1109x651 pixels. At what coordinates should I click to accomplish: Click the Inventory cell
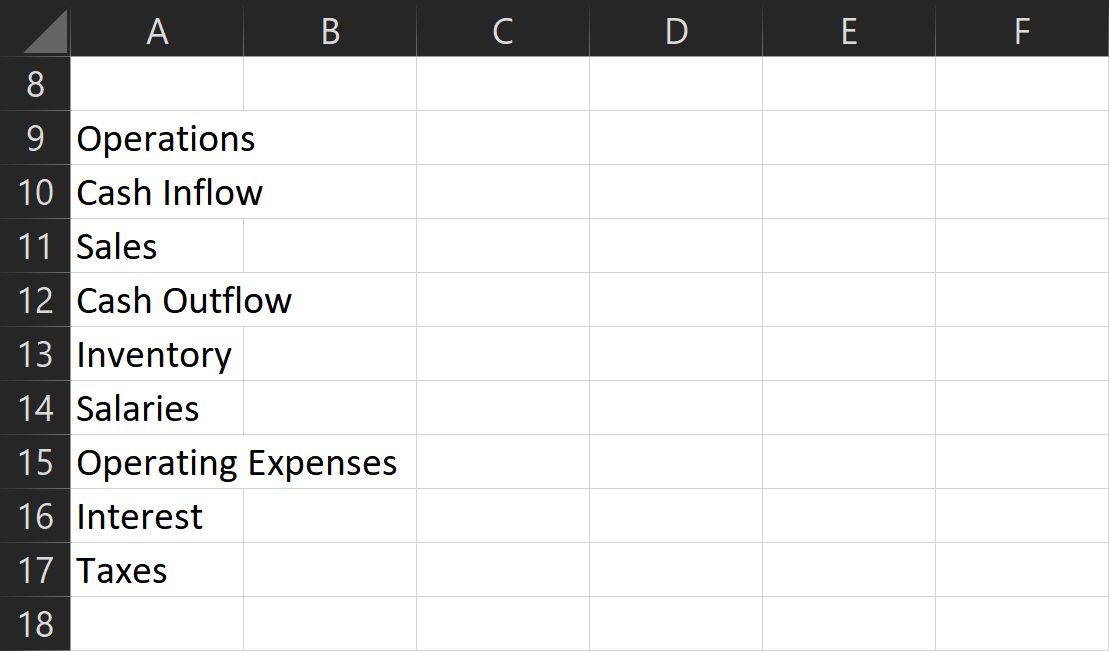[x=157, y=354]
